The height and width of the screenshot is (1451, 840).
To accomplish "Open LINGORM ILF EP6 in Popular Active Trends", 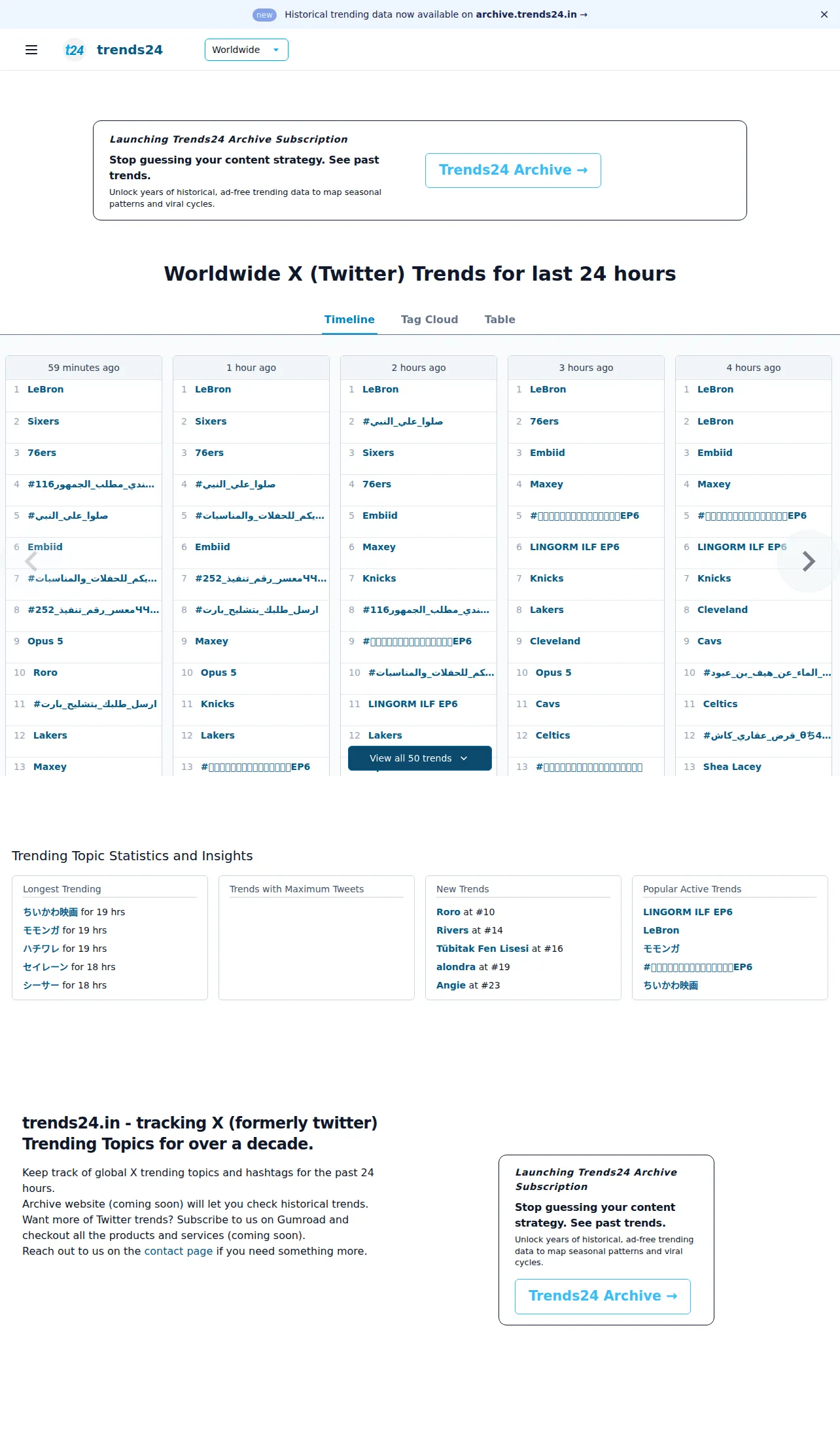I will pyautogui.click(x=688, y=912).
